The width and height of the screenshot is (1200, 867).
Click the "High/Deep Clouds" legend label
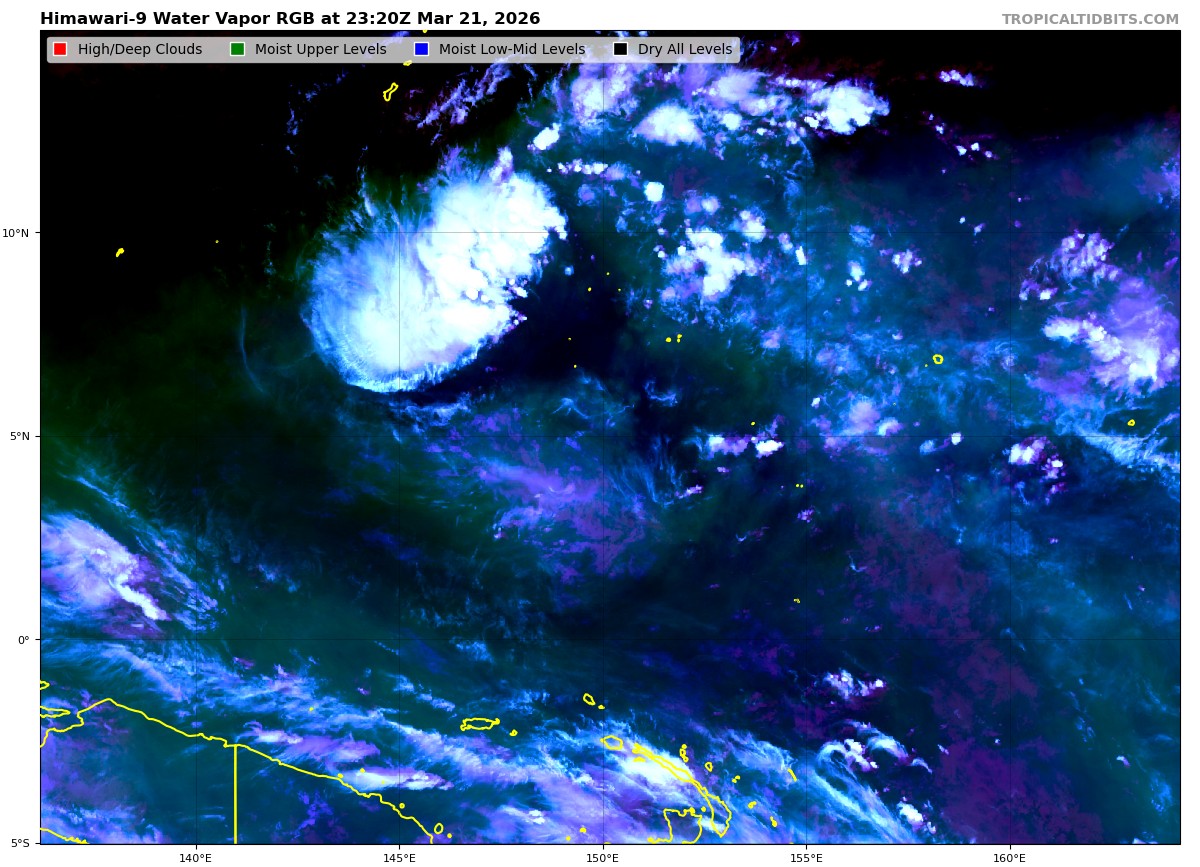[x=140, y=50]
